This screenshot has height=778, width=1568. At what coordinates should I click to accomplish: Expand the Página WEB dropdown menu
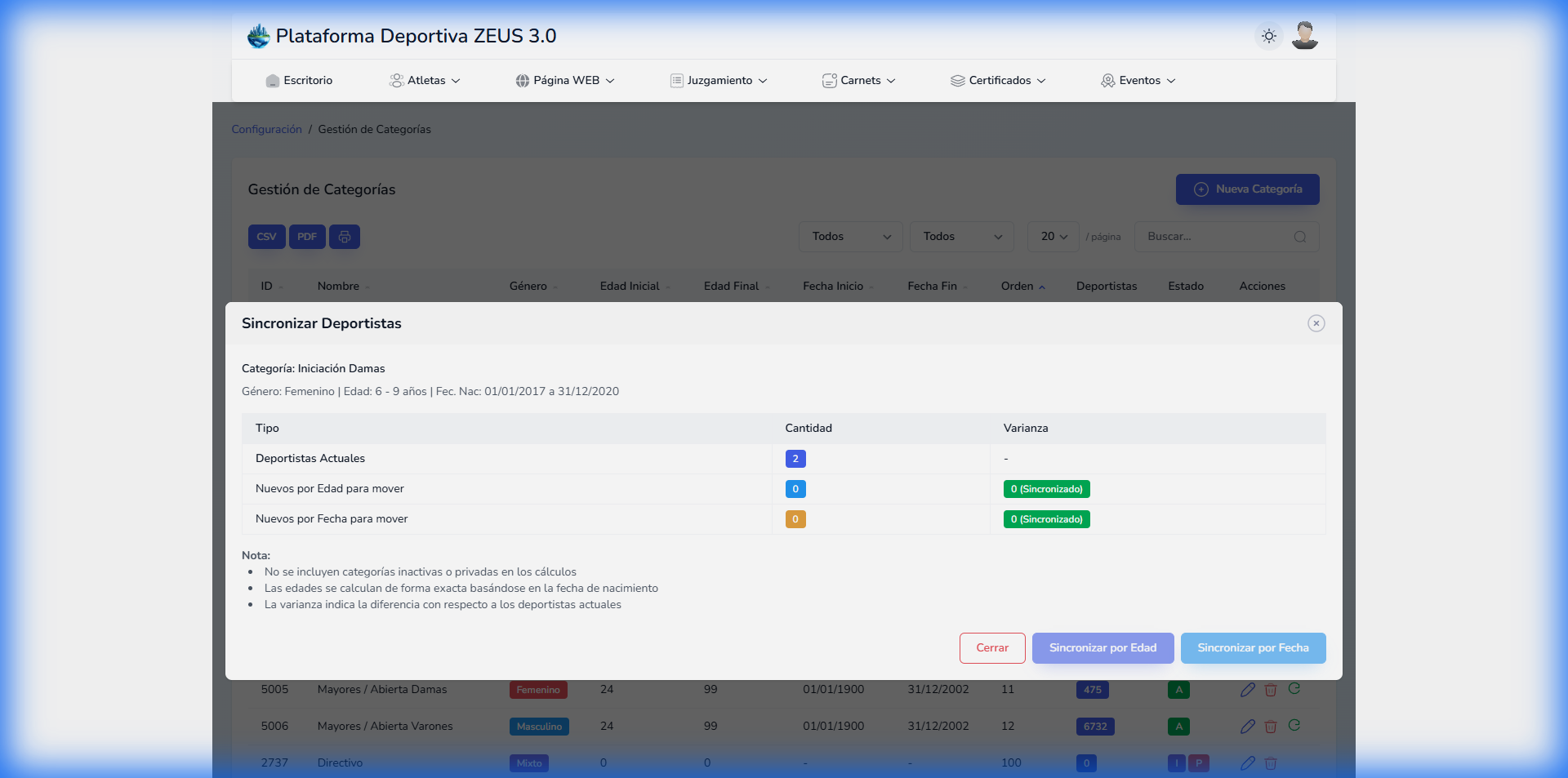pyautogui.click(x=565, y=81)
